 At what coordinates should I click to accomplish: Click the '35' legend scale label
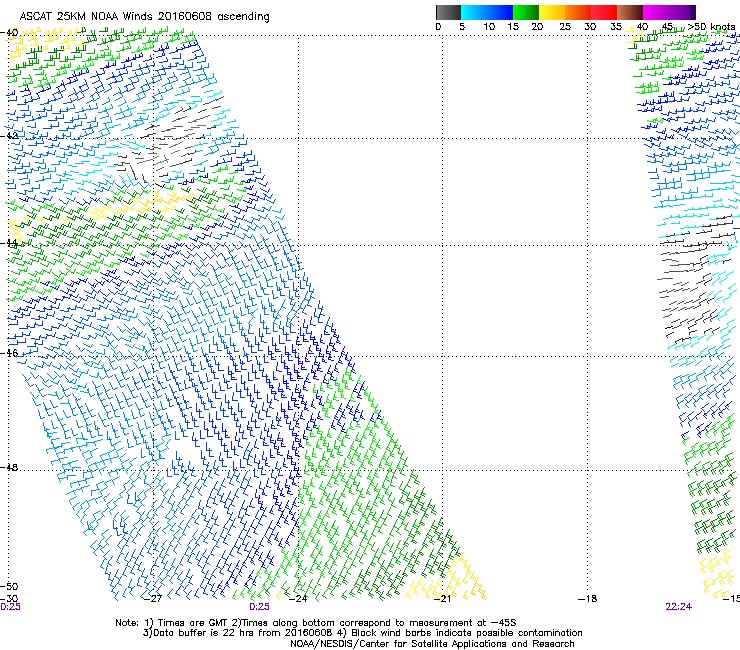coord(616,27)
